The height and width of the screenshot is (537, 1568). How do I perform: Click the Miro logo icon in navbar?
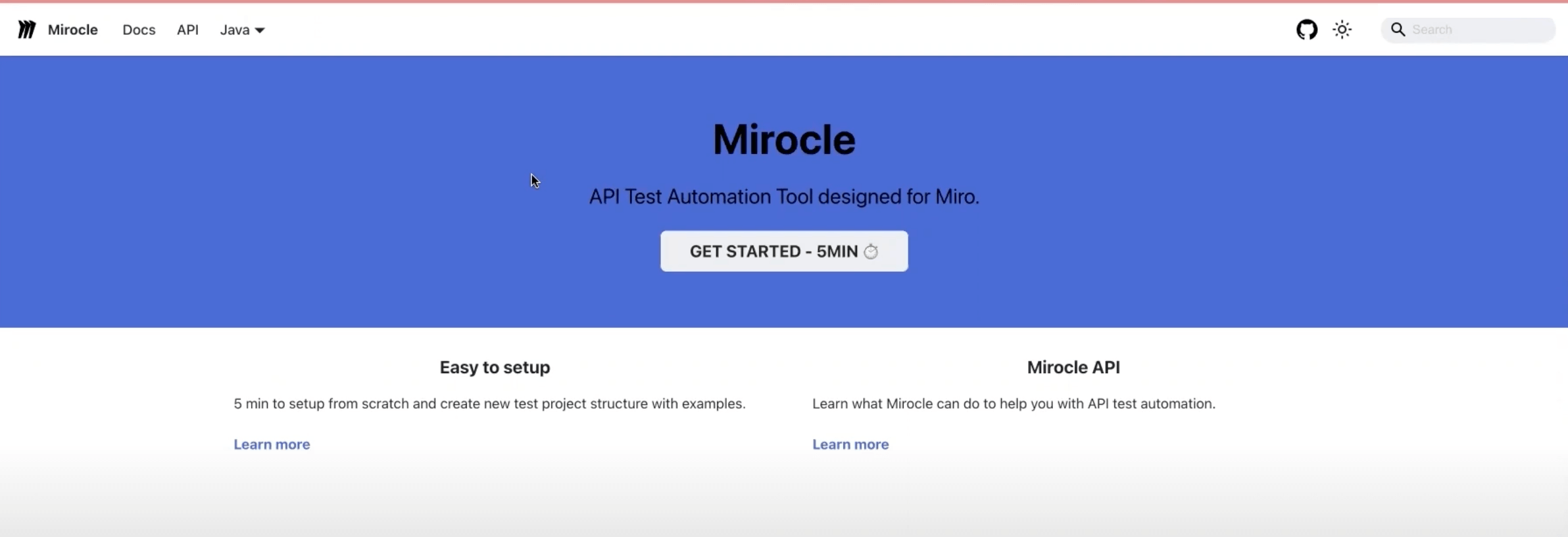(x=26, y=30)
